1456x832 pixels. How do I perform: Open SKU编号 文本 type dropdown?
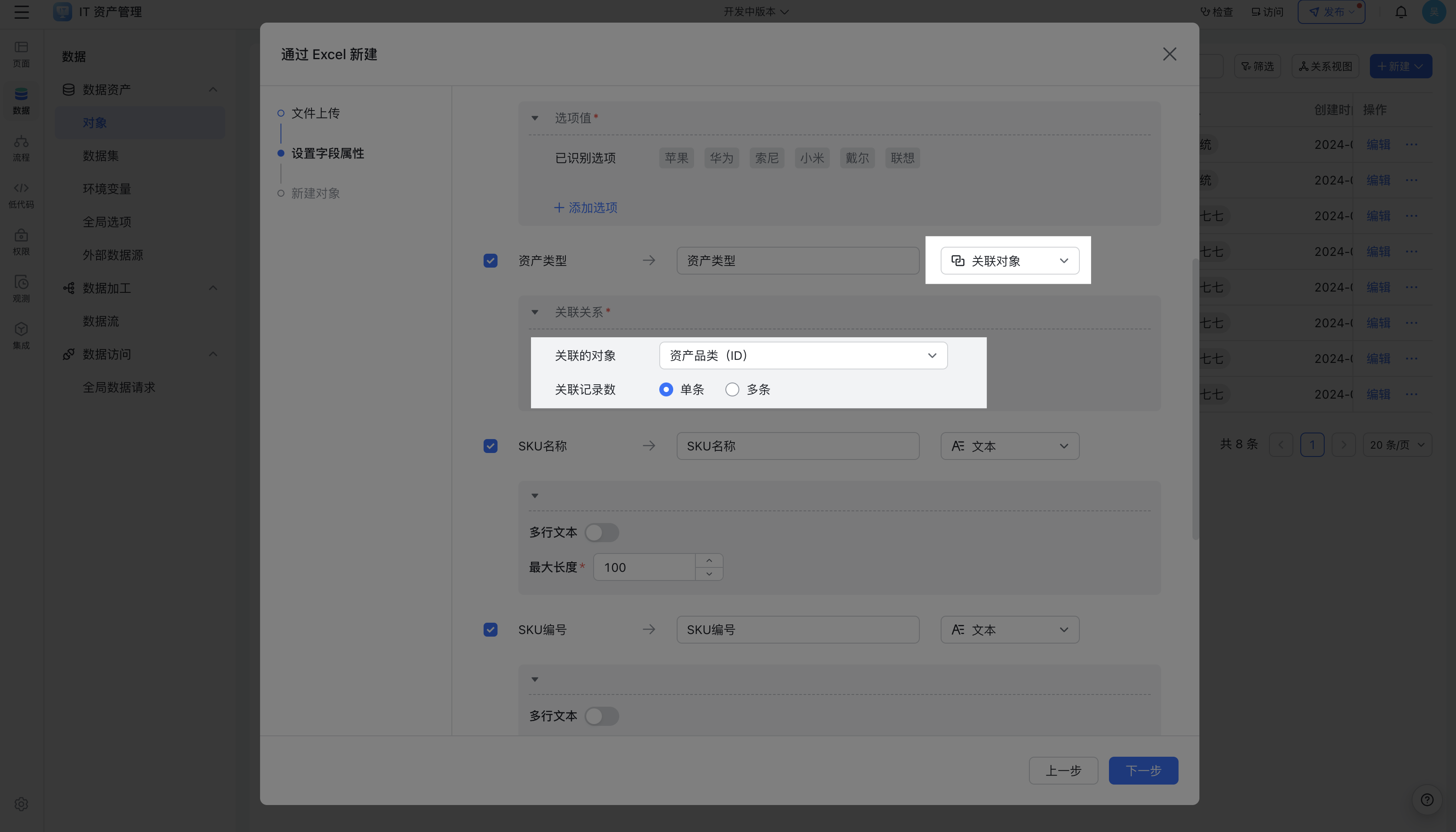point(1009,630)
